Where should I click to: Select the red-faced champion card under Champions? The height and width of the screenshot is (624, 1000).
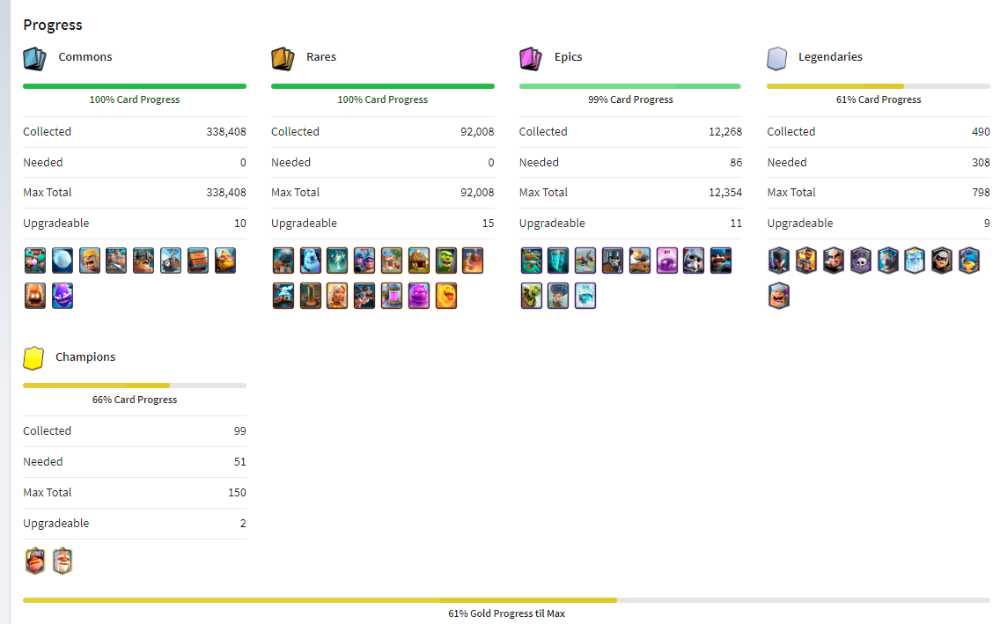pyautogui.click(x=35, y=561)
